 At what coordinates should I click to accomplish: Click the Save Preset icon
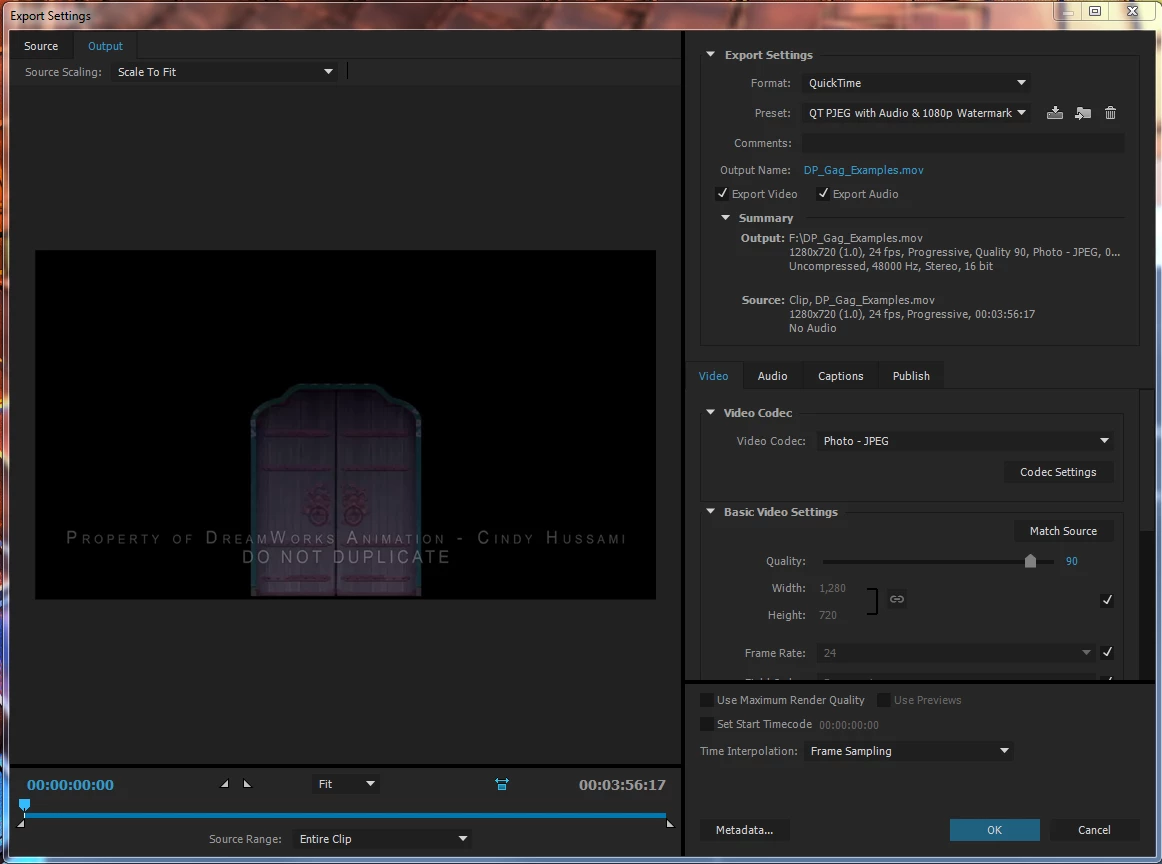(x=1055, y=113)
